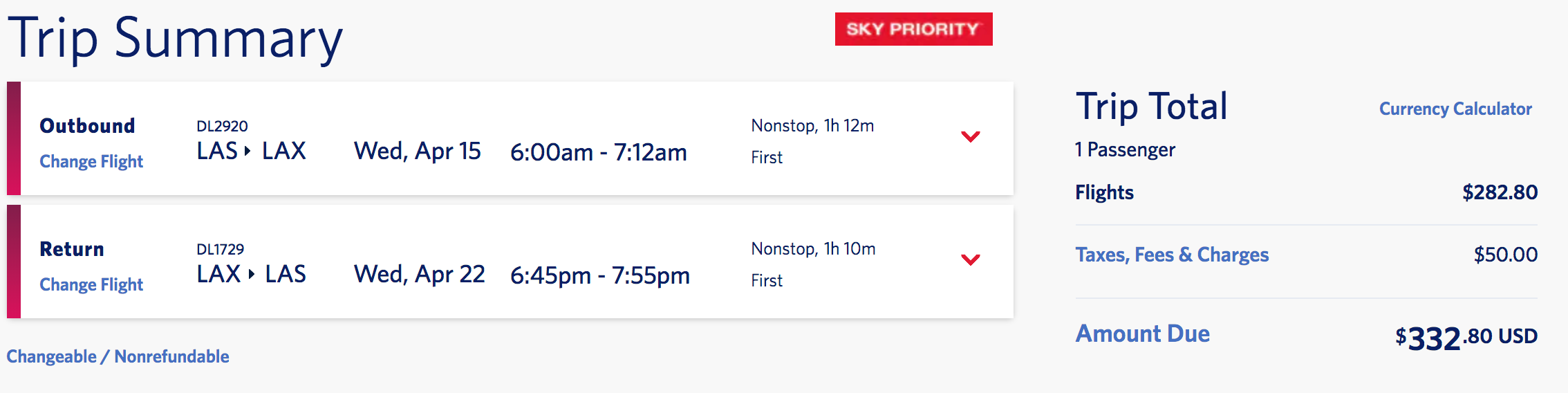The width and height of the screenshot is (1568, 393).
Task: Click the magenta bar beside the Outbound card
Action: [14, 138]
